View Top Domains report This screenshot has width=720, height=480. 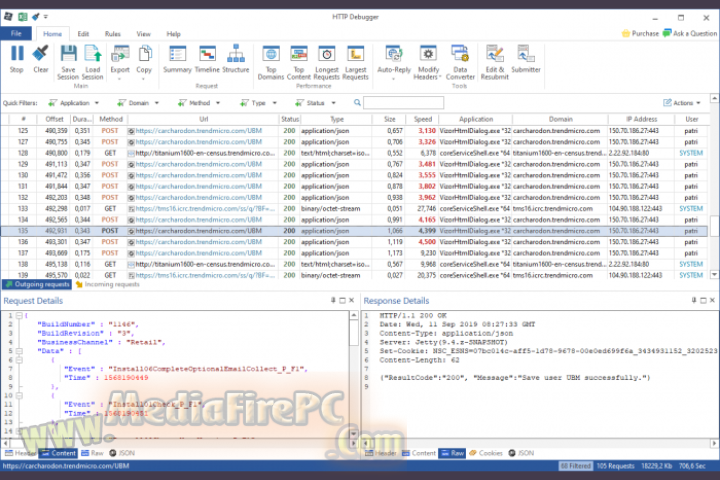[271, 62]
